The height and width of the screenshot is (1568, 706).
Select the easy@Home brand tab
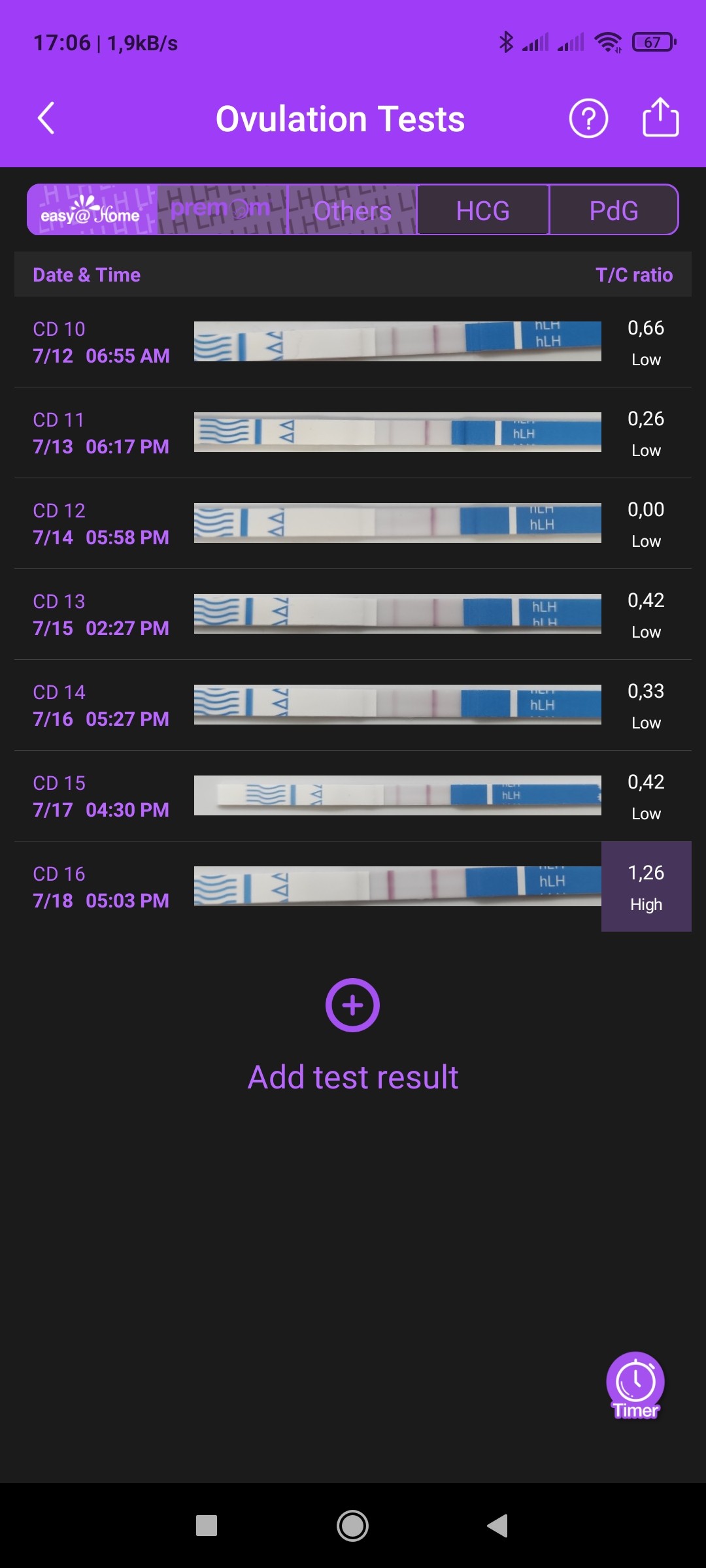[92, 210]
